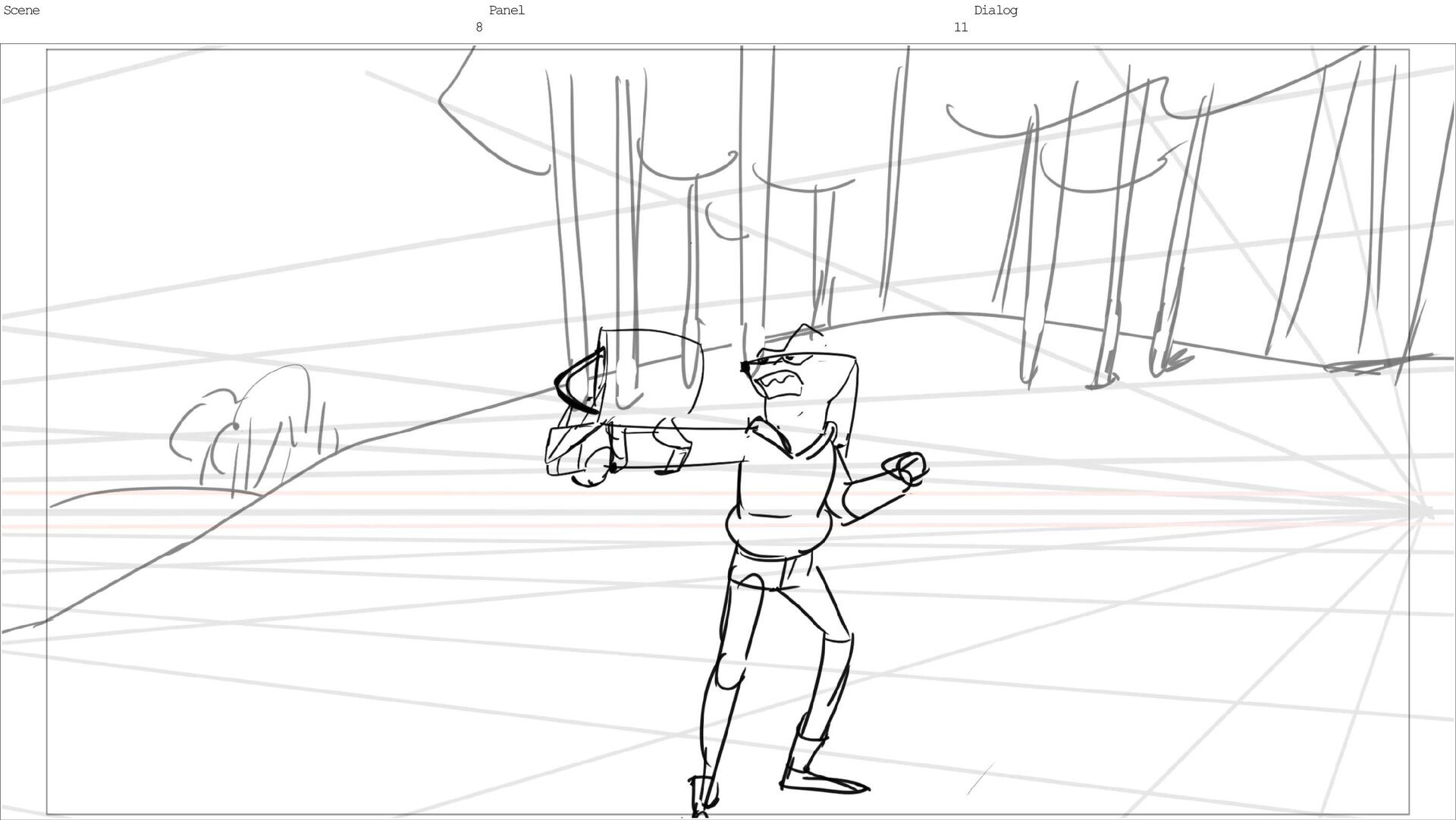
Task: Click the box-shaped object above extended arm
Action: point(652,372)
